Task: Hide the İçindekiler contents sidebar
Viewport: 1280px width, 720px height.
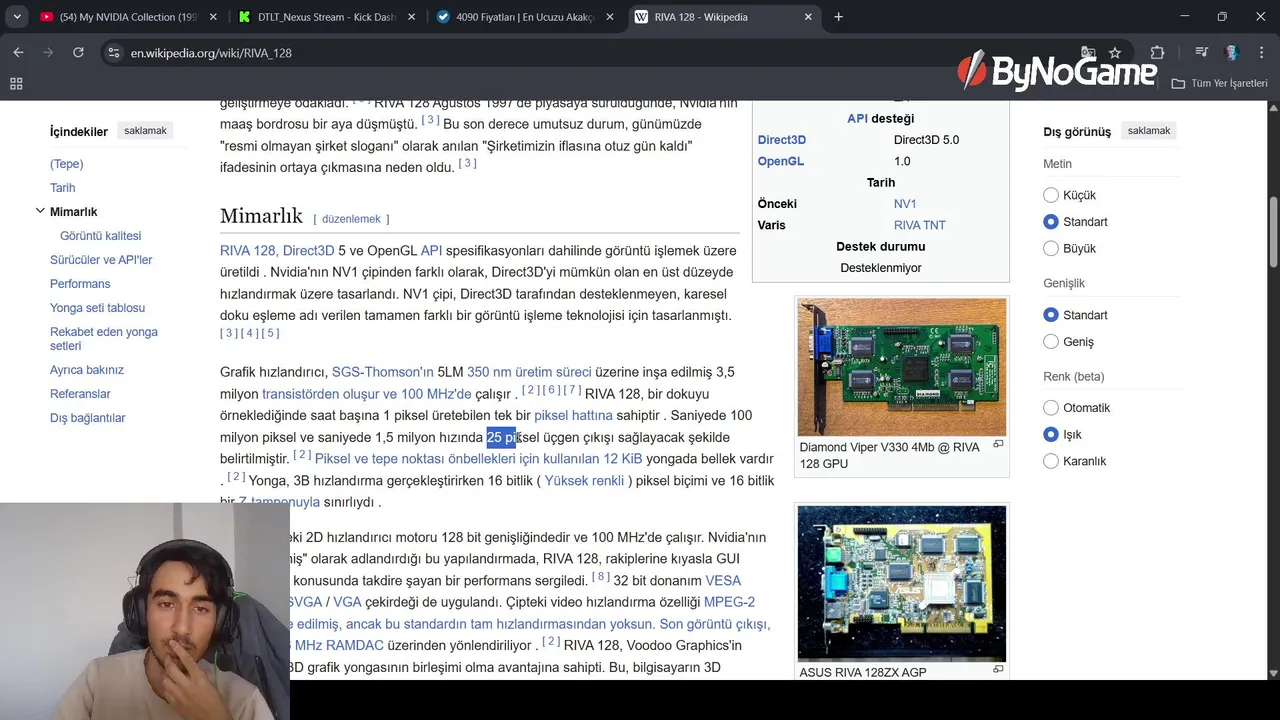Action: click(x=146, y=131)
